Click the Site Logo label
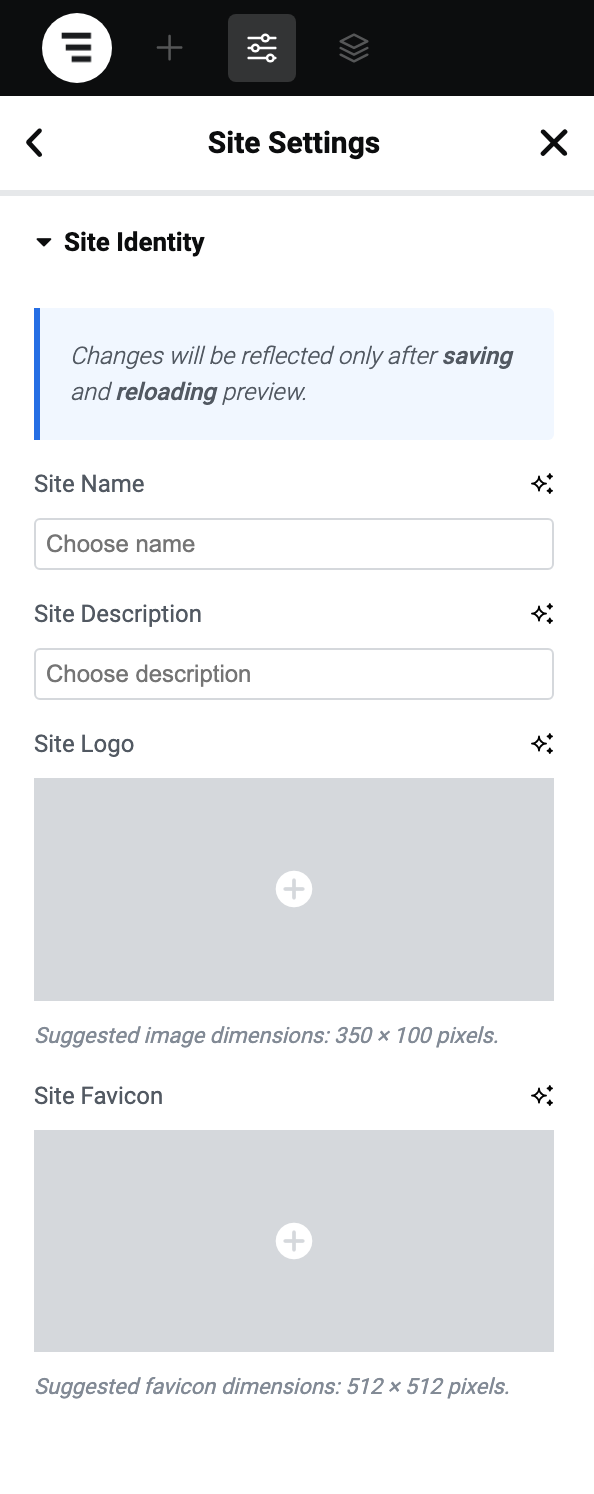The image size is (594, 1494). [84, 744]
